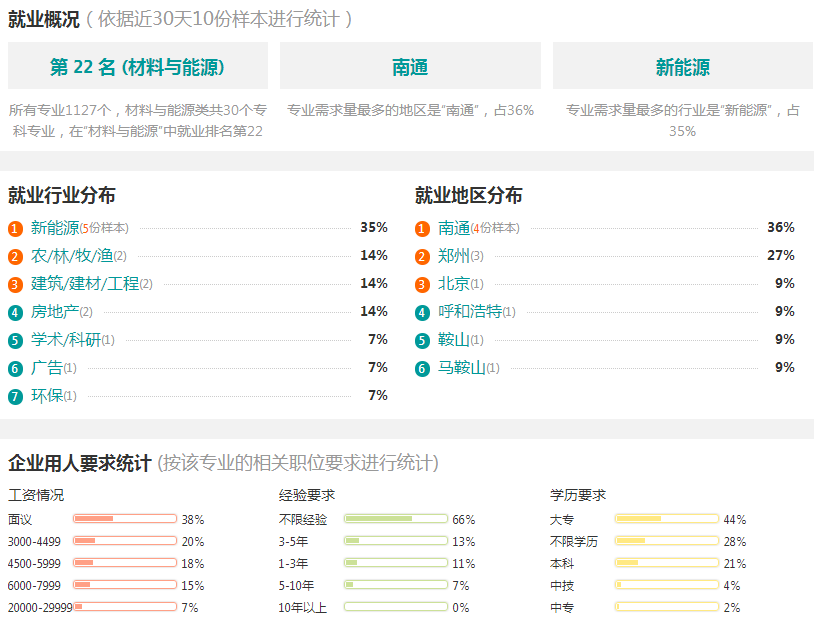Click the orange rank 2 badge beside 农/林/牧/渔

[x=15, y=256]
